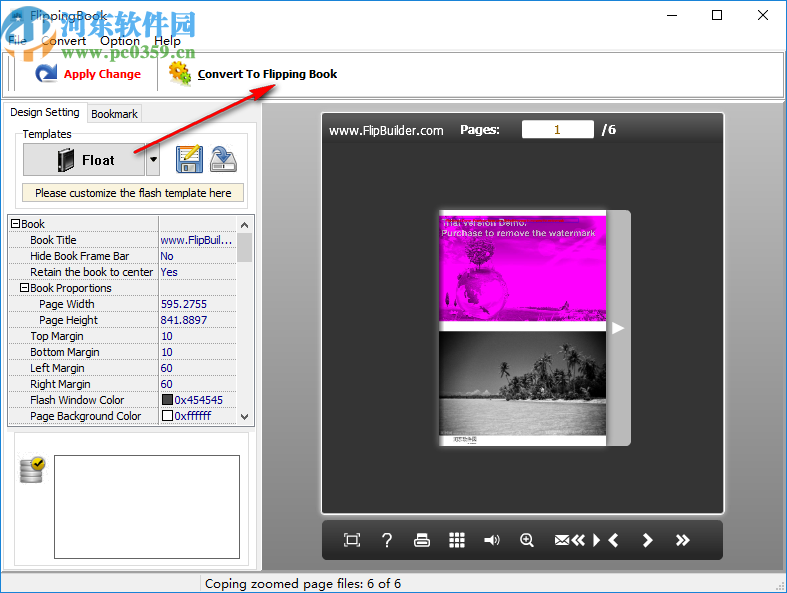Click the zoom in magnifier icon
Viewport: 787px width, 593px height.
coord(527,540)
